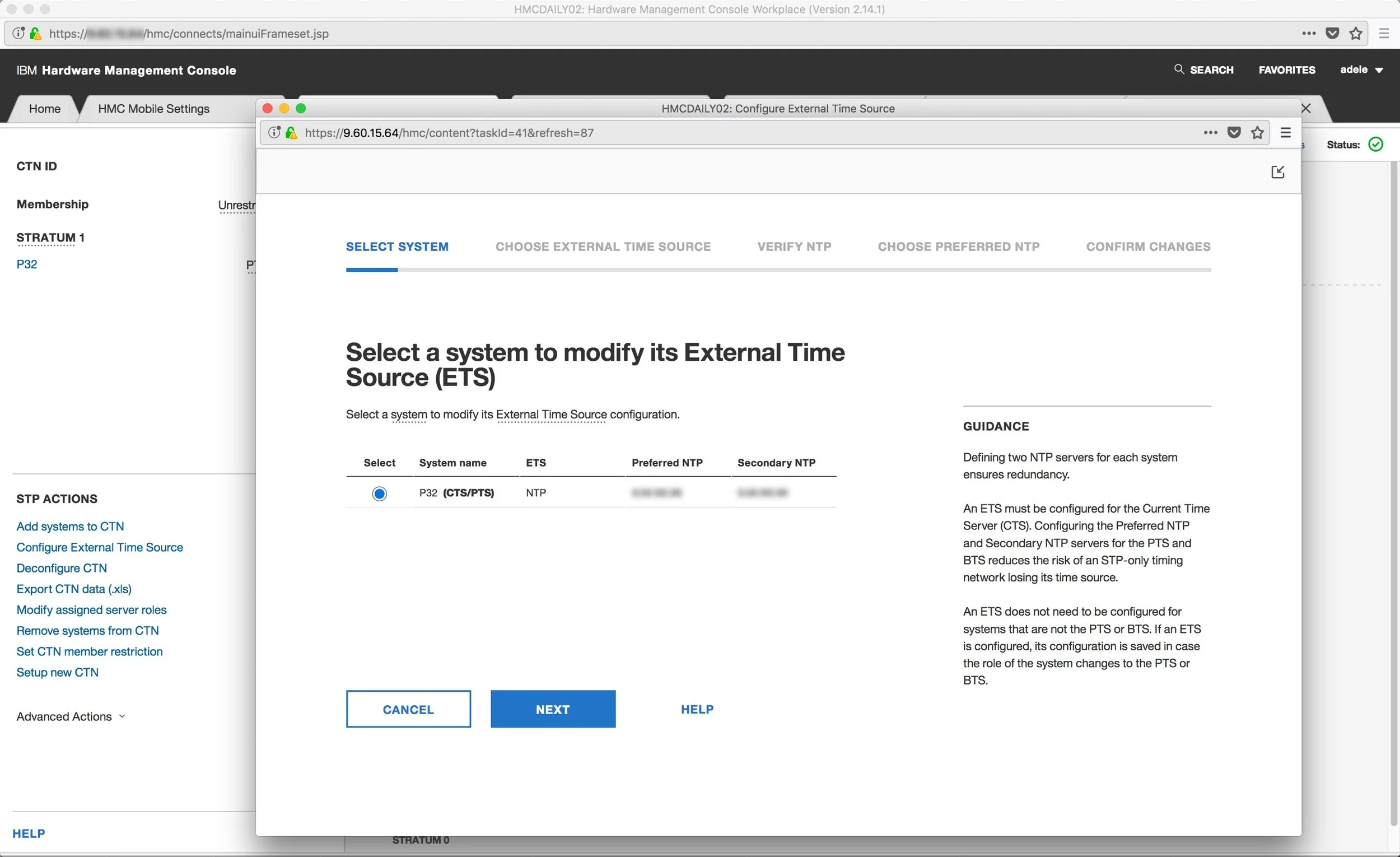Click the CANCEL button
1400x857 pixels.
pyautogui.click(x=409, y=709)
